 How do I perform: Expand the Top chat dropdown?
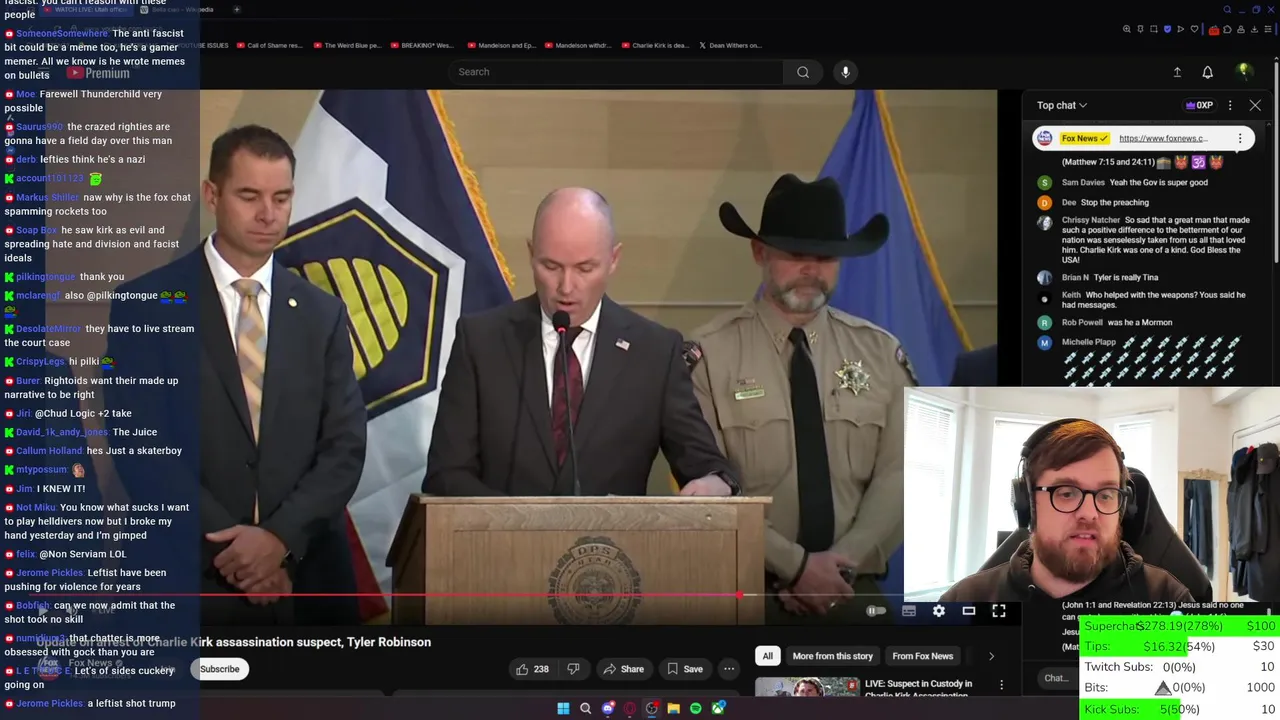click(x=1062, y=105)
